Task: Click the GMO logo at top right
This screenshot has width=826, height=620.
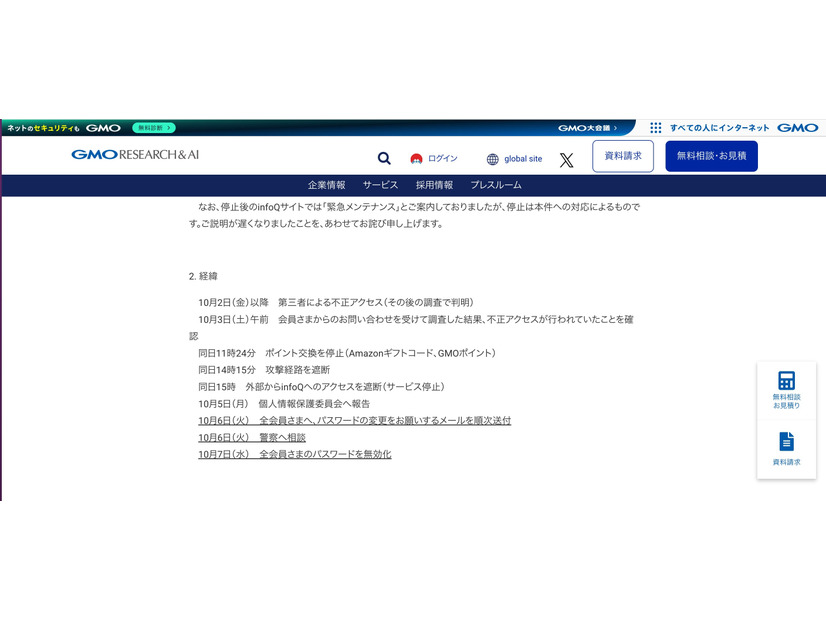Action: 798,127
